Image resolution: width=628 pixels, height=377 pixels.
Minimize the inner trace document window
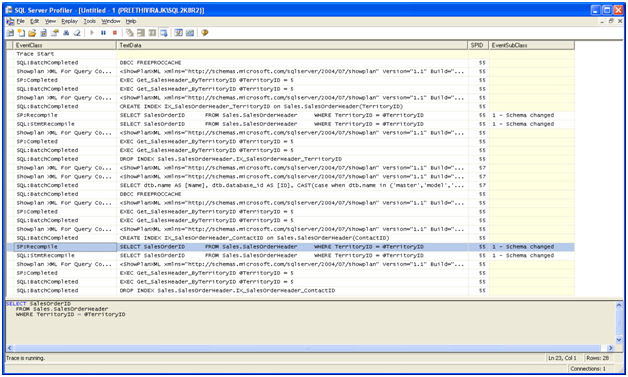[x=602, y=21]
